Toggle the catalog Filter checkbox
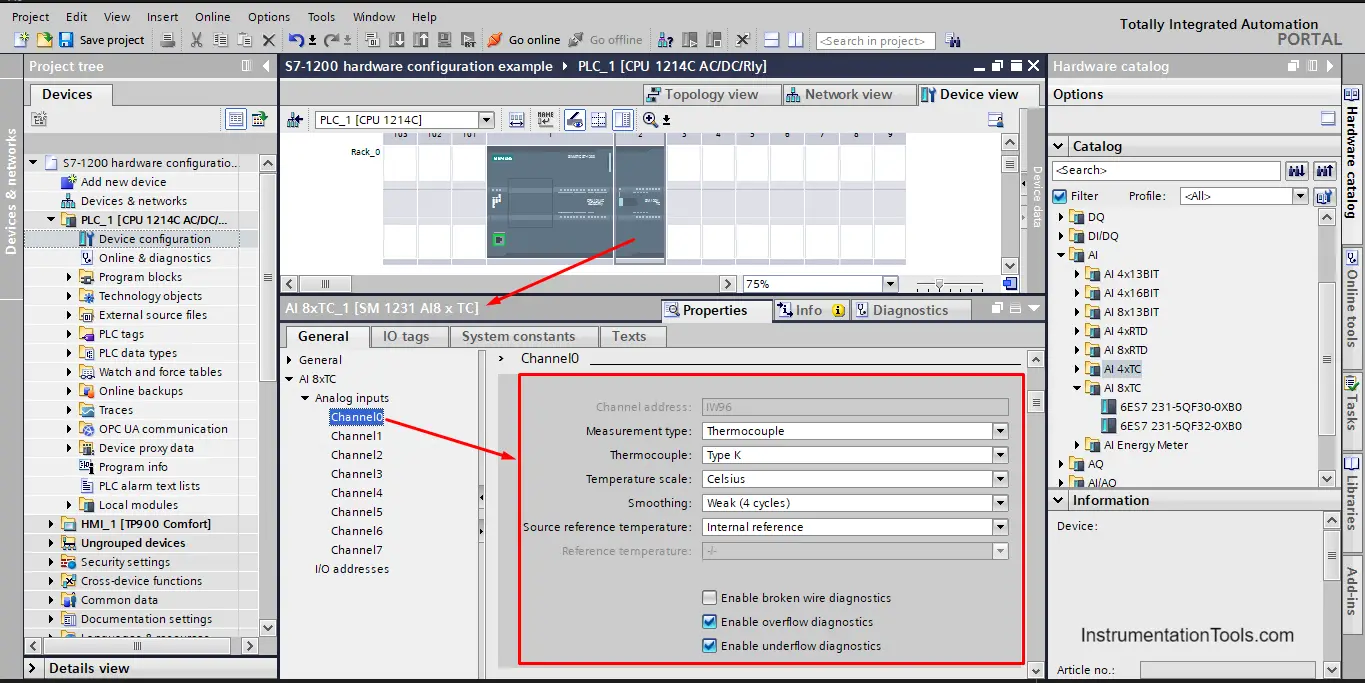Screen dimensions: 1365x683 coord(1060,196)
